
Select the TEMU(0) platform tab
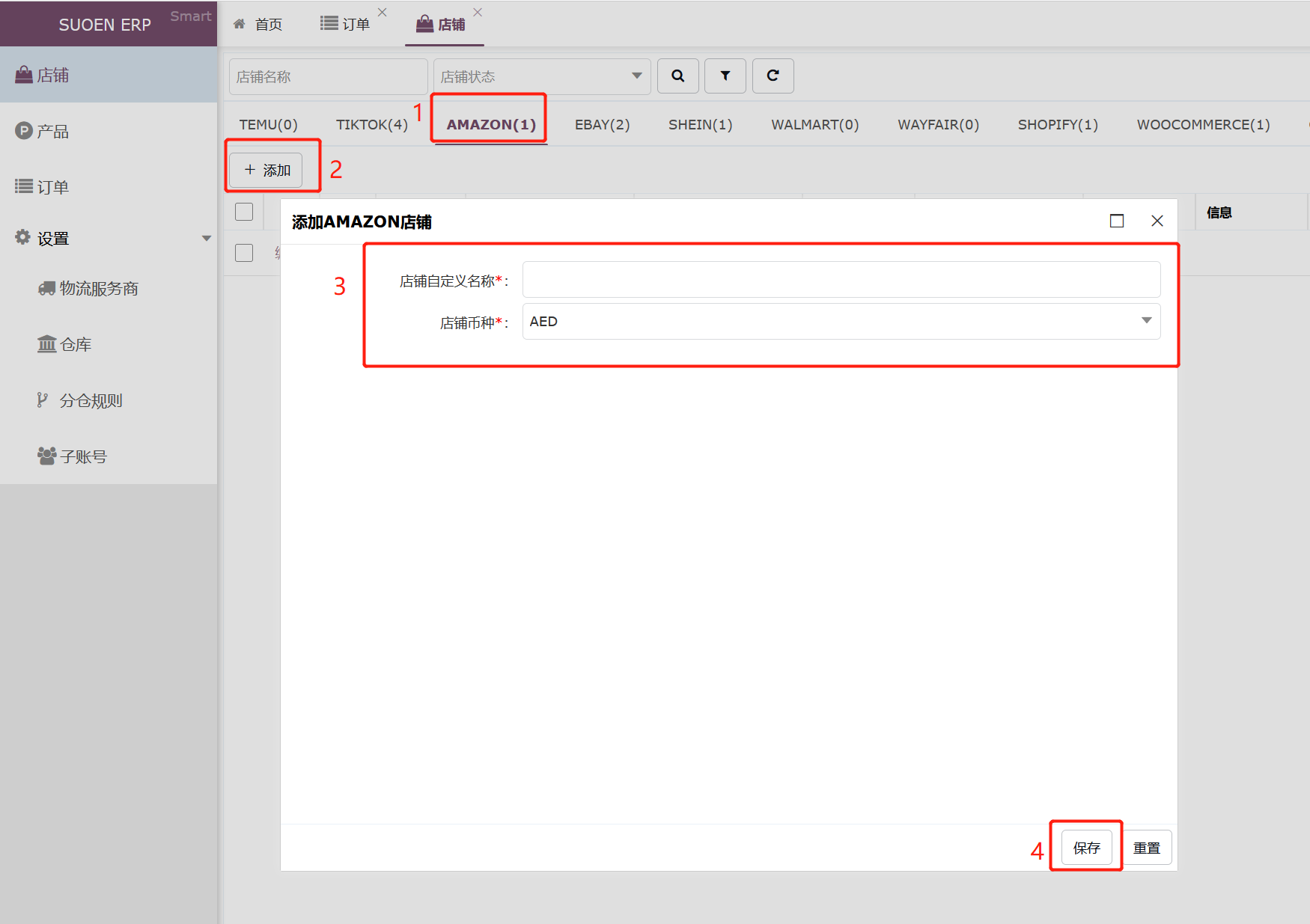click(x=268, y=124)
